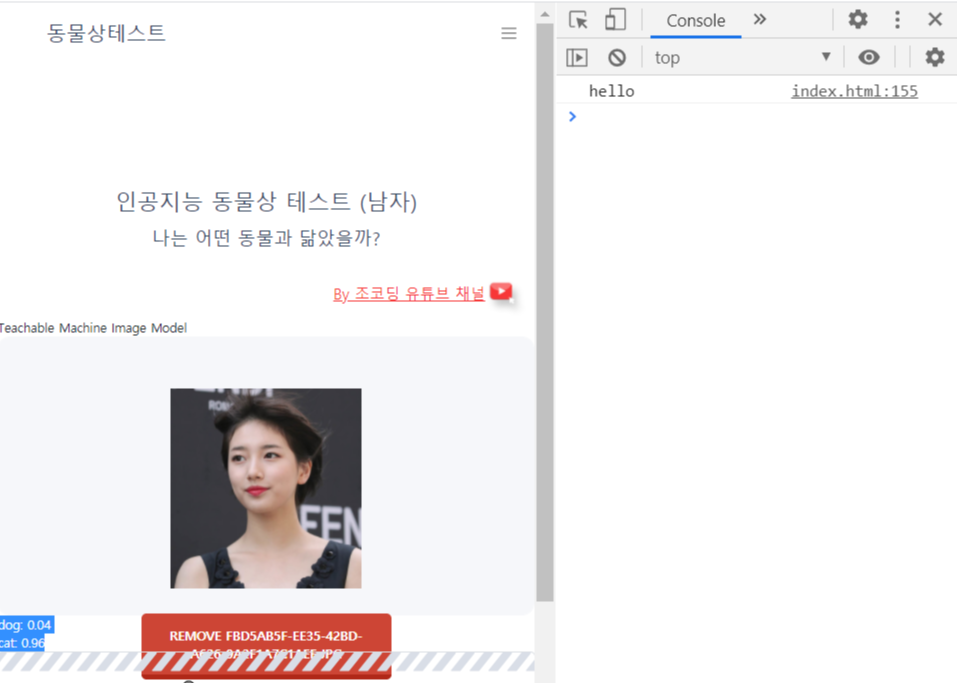This screenshot has width=957, height=683.
Task: Create live expression eye icon
Action: (869, 57)
